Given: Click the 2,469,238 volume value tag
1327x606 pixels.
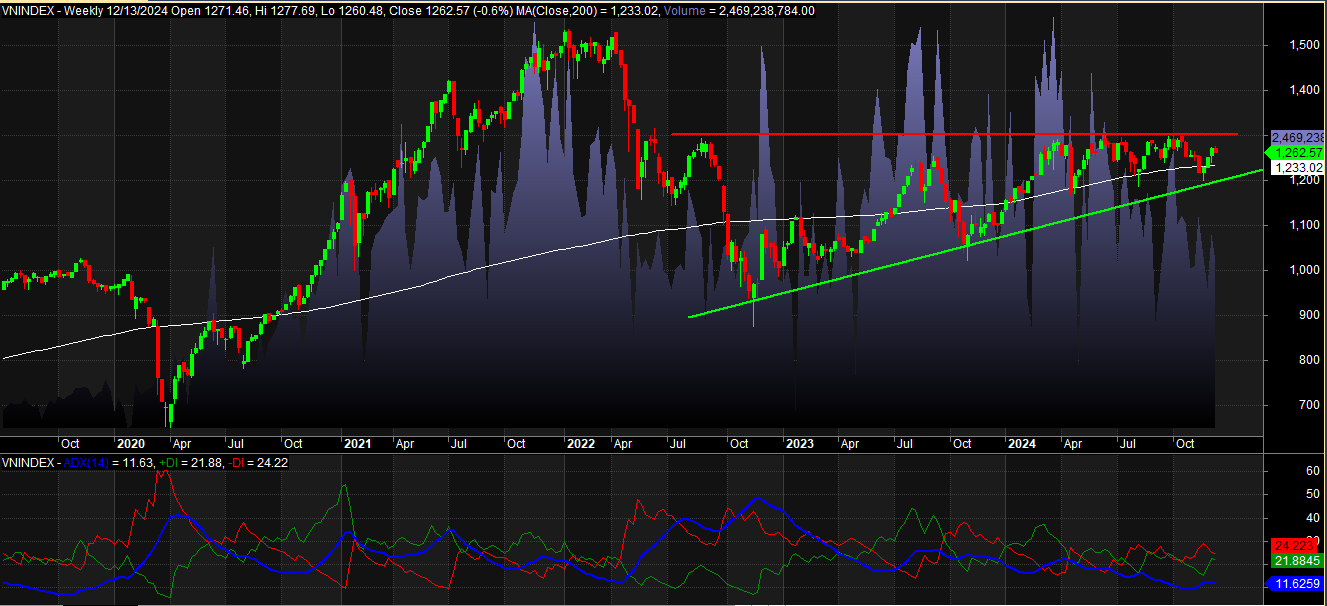Looking at the screenshot, I should pyautogui.click(x=1295, y=137).
